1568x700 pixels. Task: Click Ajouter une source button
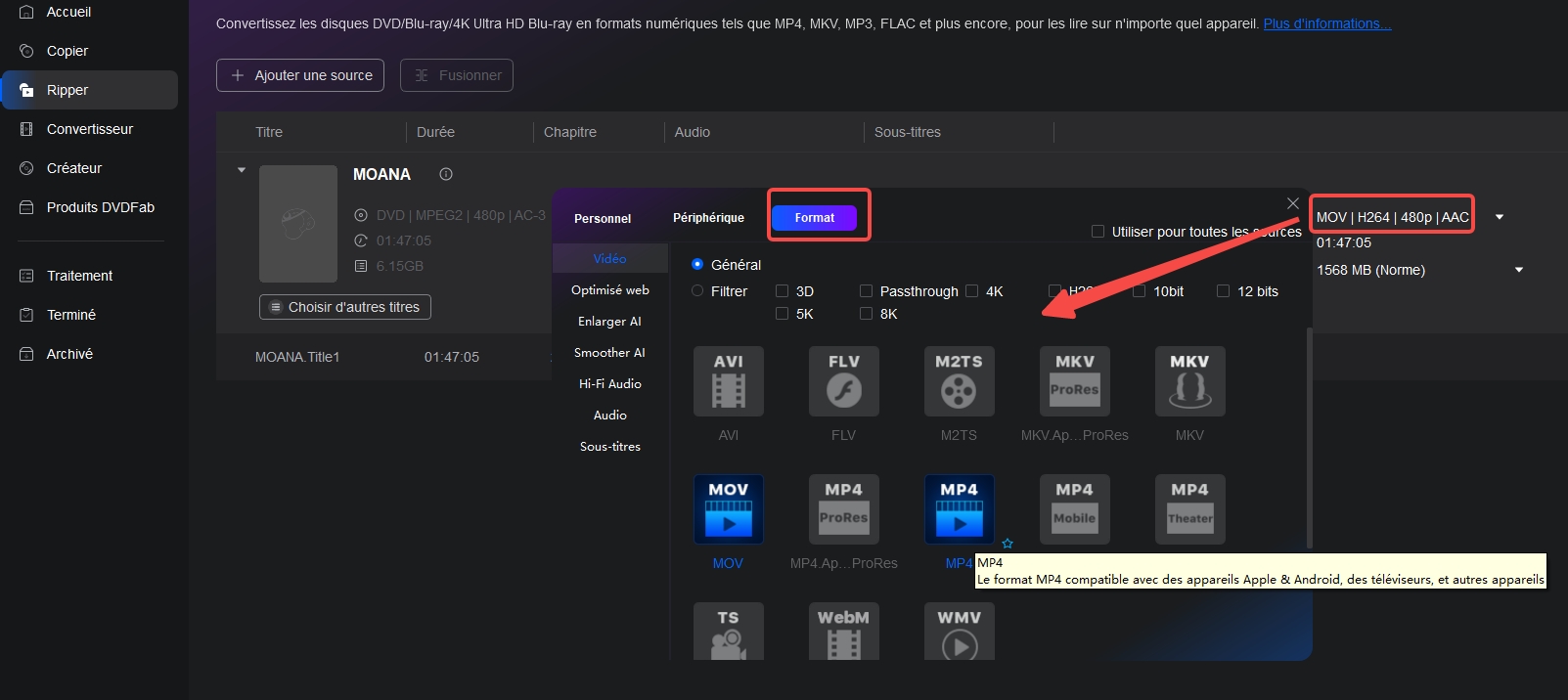point(300,75)
